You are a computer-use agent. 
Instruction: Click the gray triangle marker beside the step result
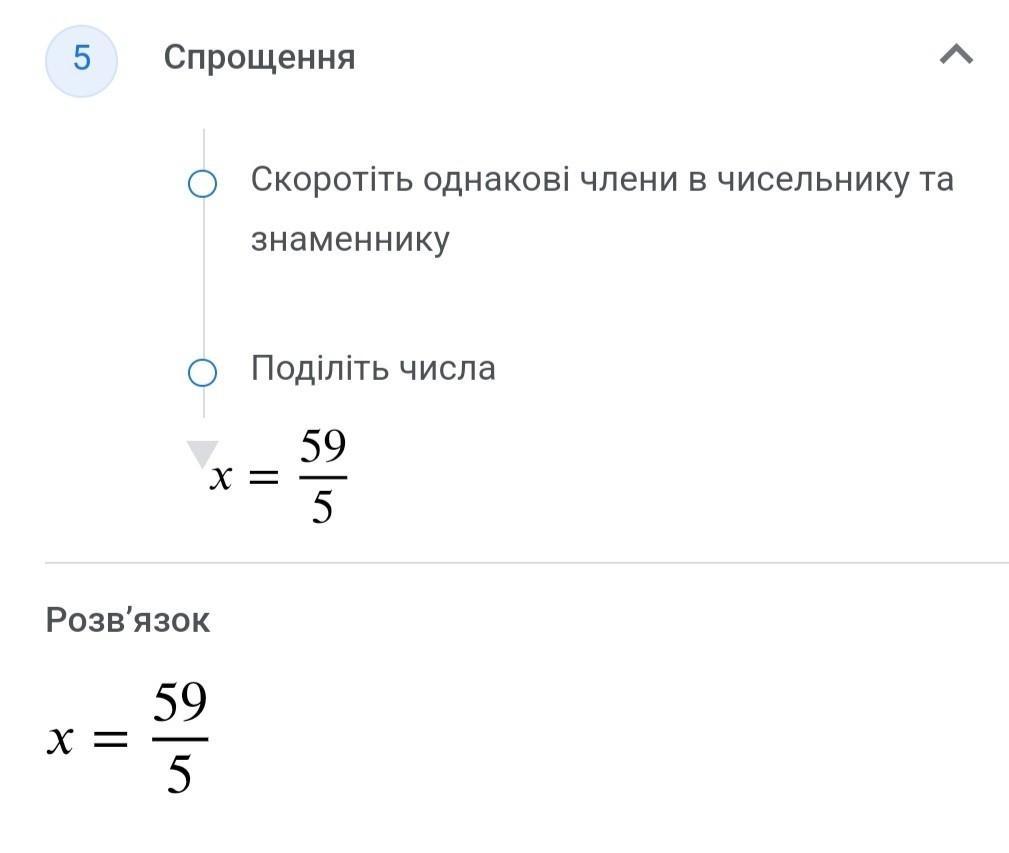click(x=202, y=453)
